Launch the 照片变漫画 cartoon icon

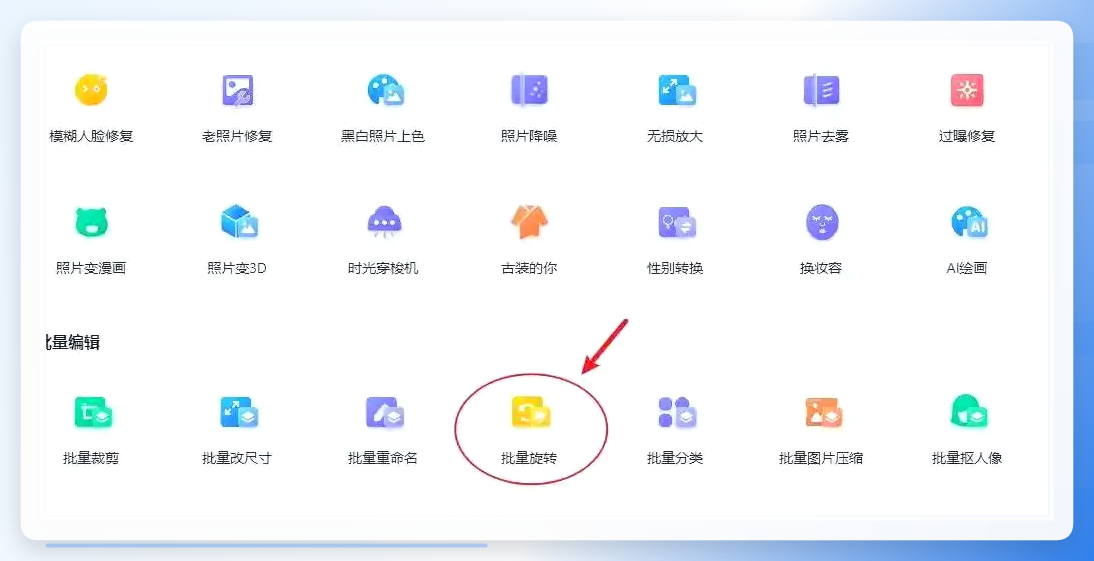[x=91, y=222]
